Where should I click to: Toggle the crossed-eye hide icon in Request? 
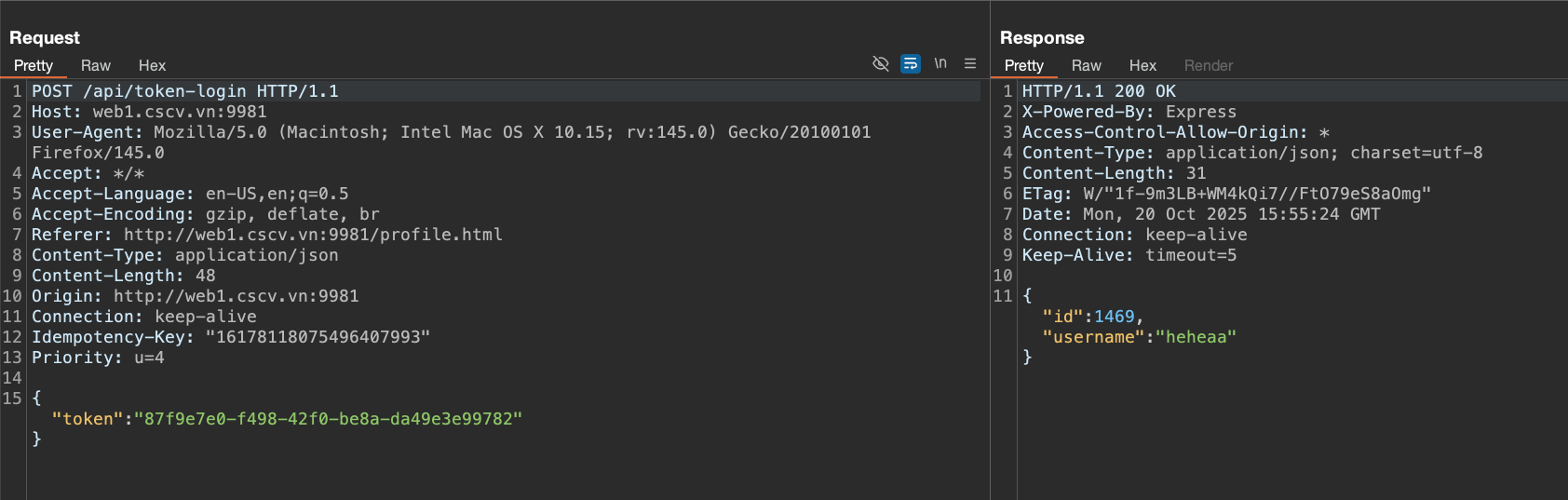tap(880, 63)
